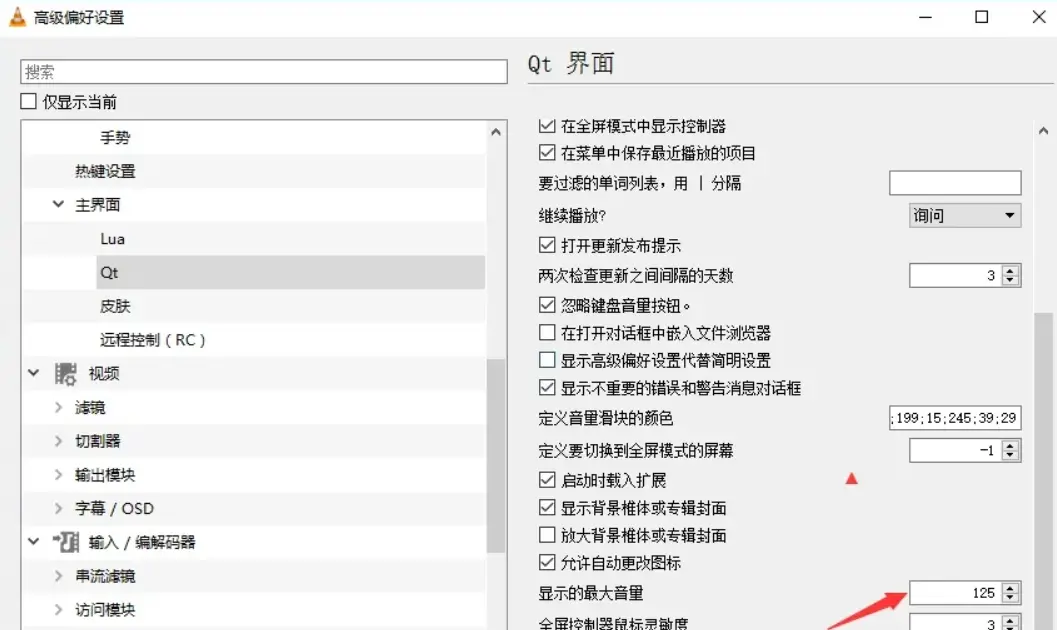Increase 显示的最大音量 with the up arrow
Screen dimensions: 1057x630
1010,588
